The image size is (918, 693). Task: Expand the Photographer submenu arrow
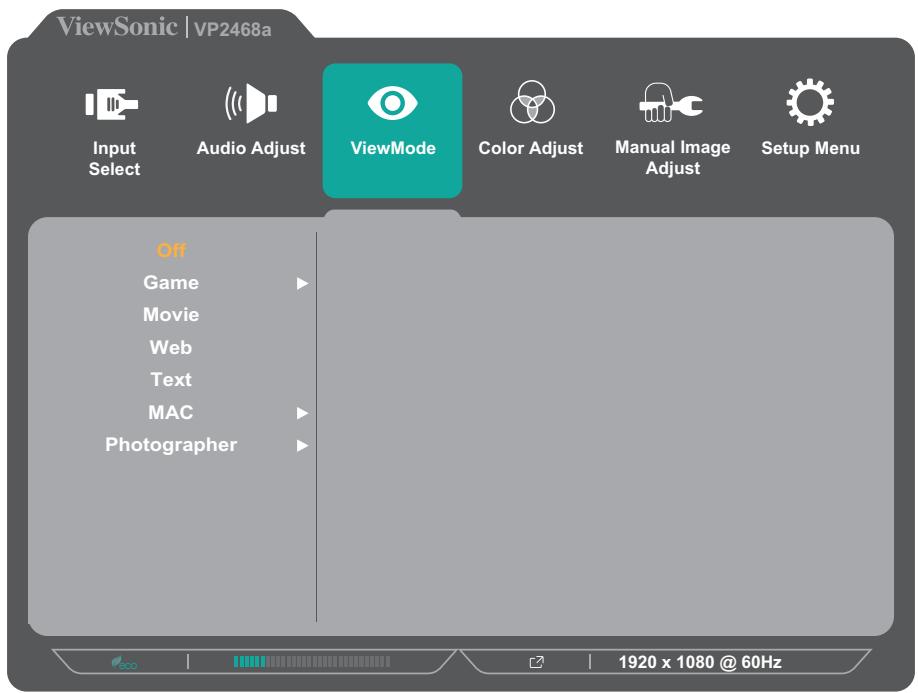tap(302, 446)
